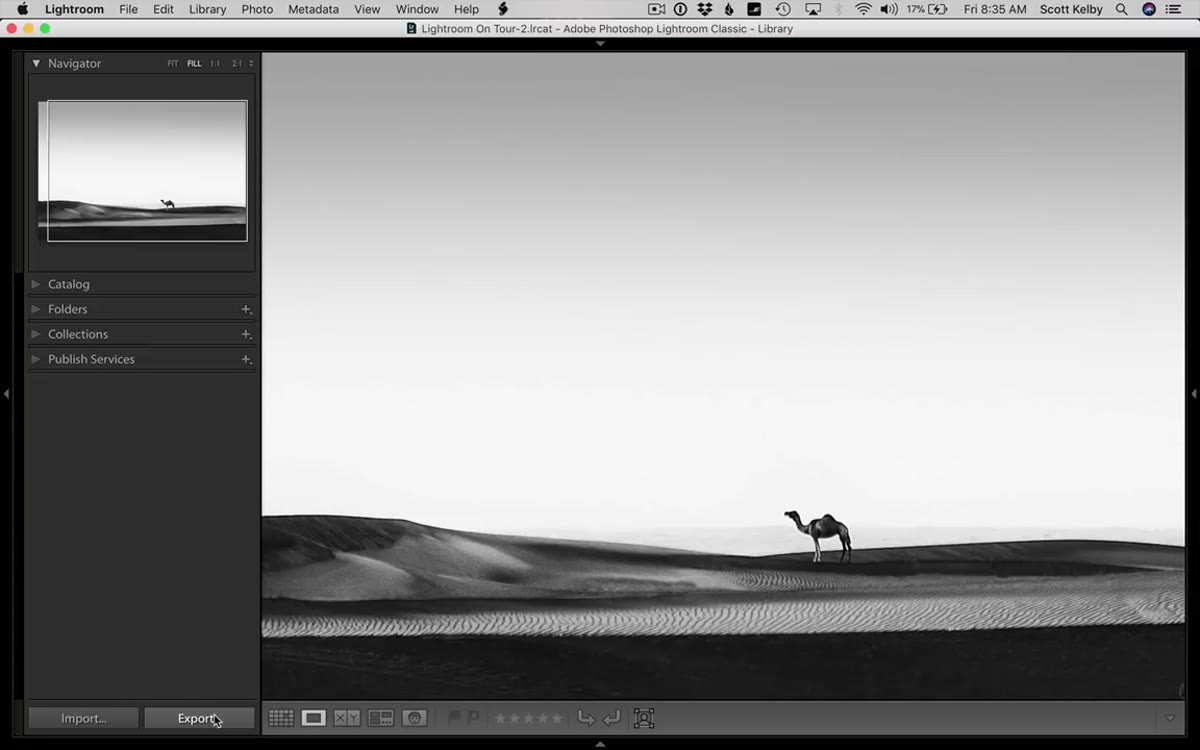The image size is (1200, 750).
Task: Click the Scott Kelby user name
Action: point(1071,9)
